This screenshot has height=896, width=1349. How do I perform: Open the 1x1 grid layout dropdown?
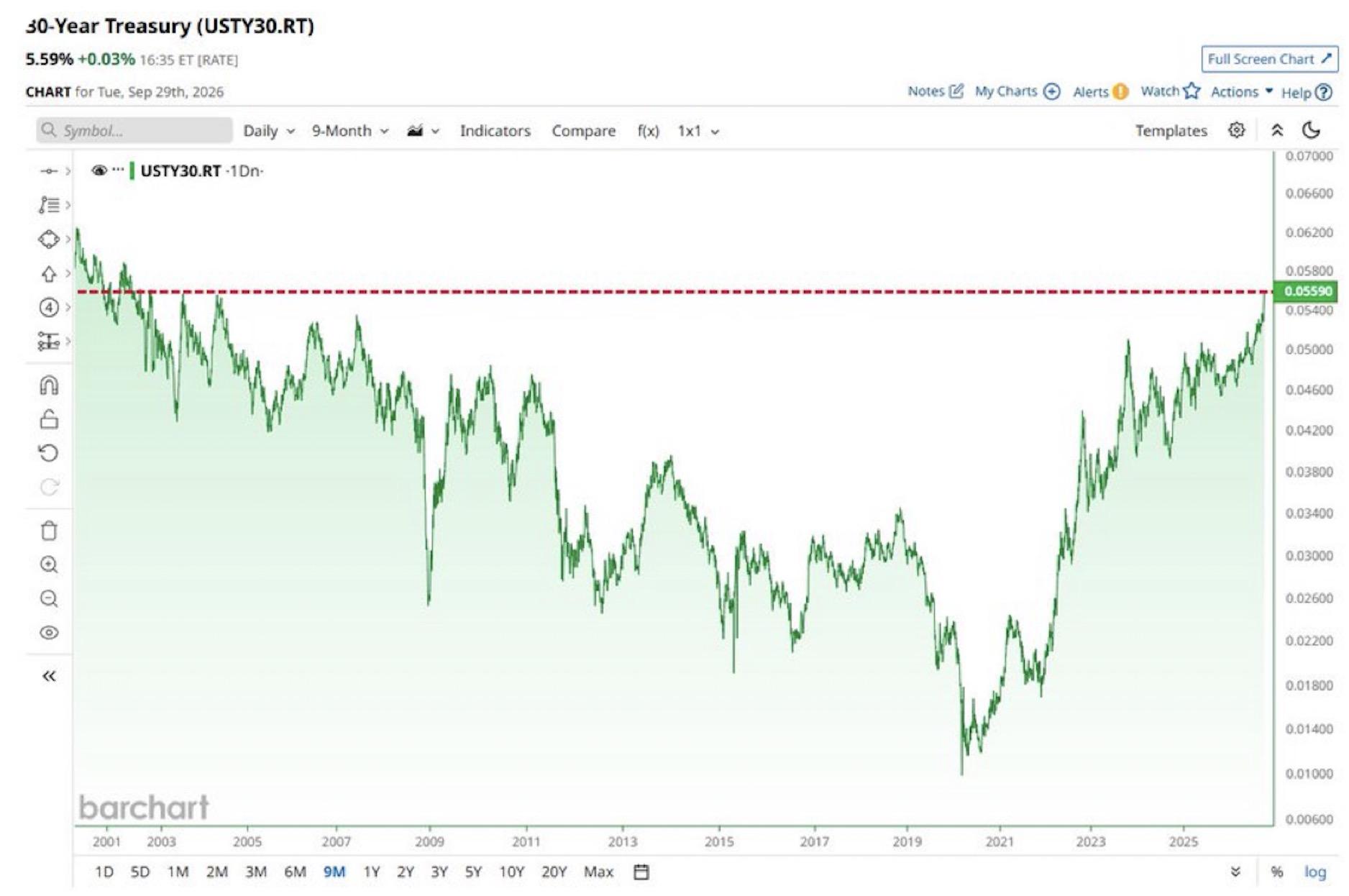point(698,131)
